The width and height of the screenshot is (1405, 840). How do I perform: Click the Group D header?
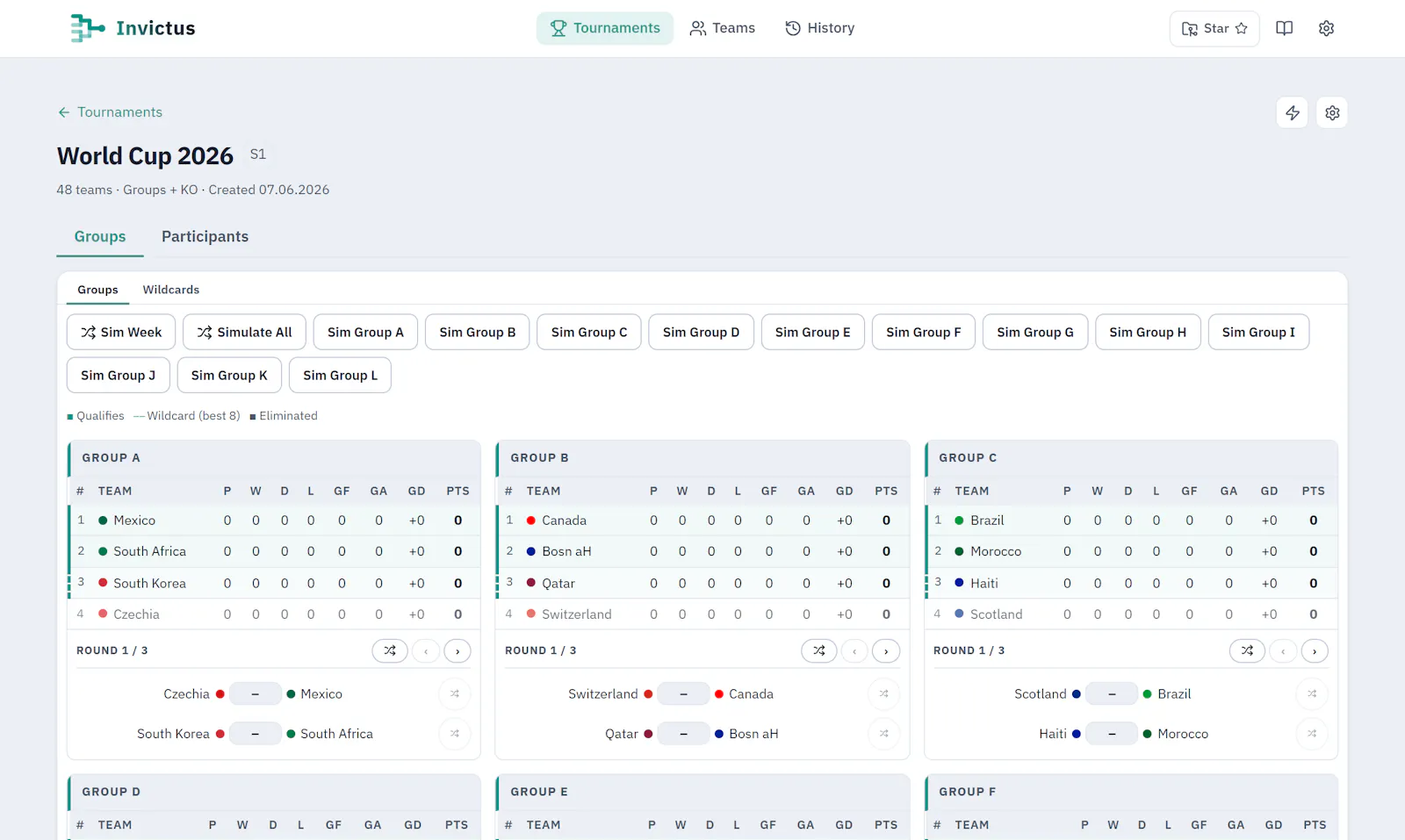274,792
